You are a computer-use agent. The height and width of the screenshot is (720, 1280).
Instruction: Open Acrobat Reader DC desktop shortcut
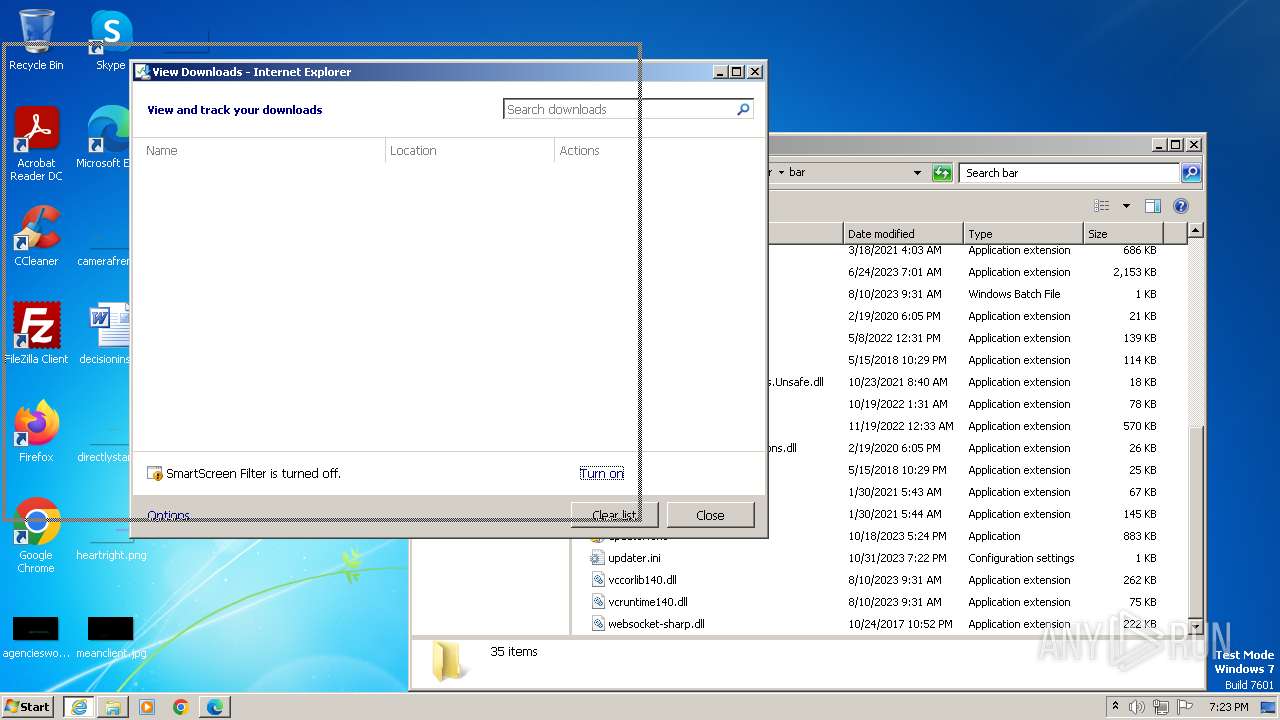tap(36, 144)
